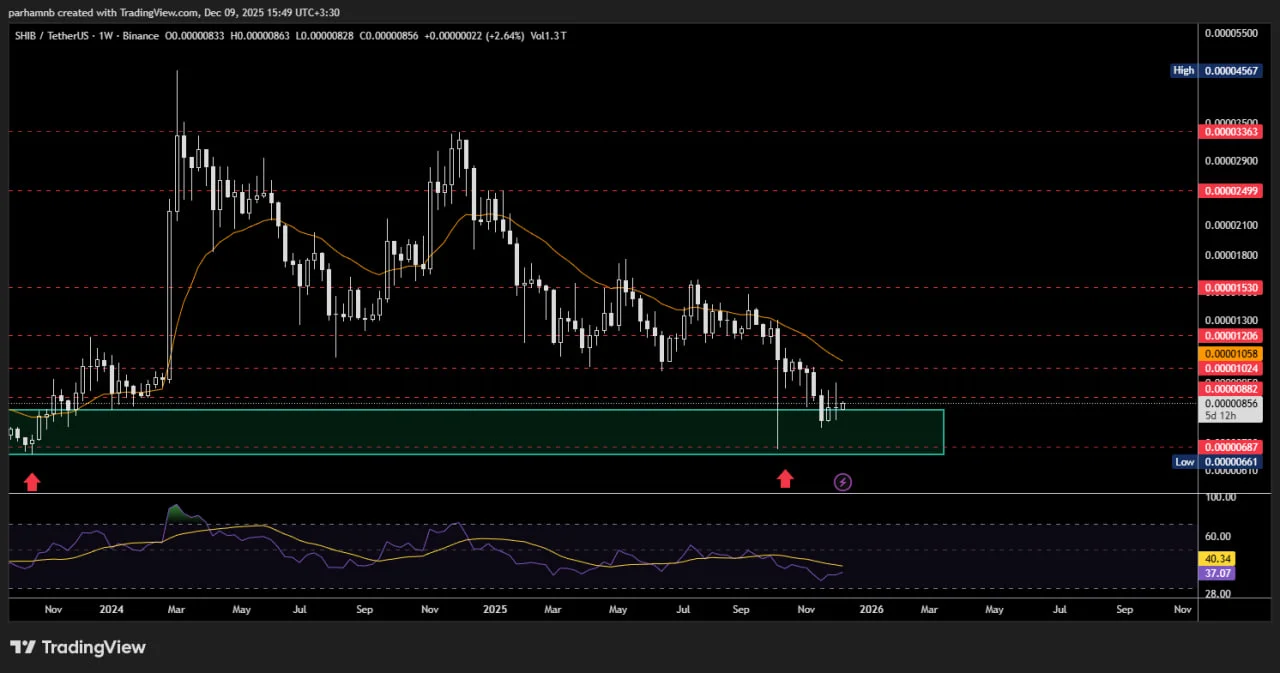Select the 0.00000687 red support label

tap(1231, 446)
